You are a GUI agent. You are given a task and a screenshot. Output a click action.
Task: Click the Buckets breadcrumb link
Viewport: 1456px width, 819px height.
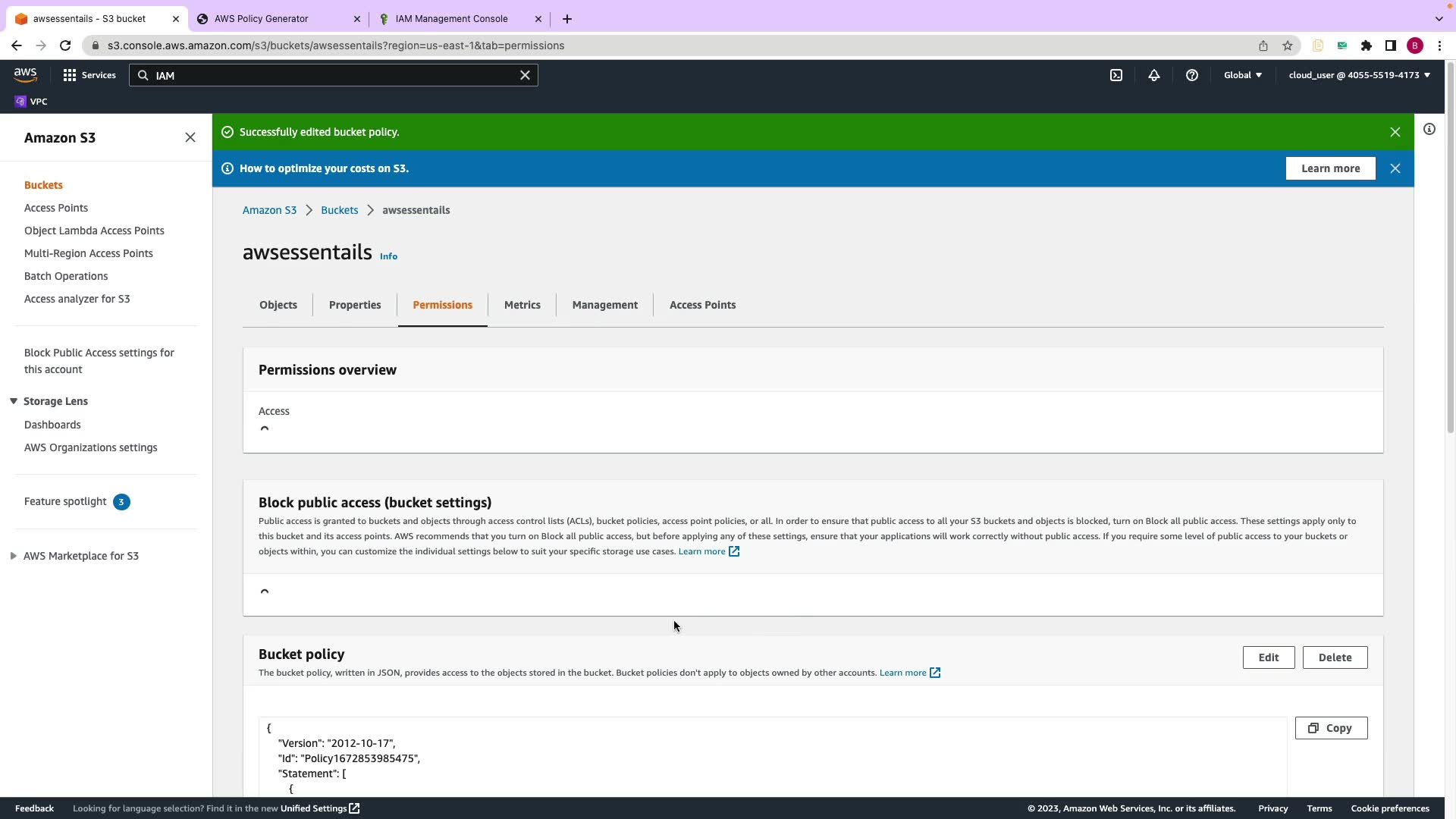339,210
